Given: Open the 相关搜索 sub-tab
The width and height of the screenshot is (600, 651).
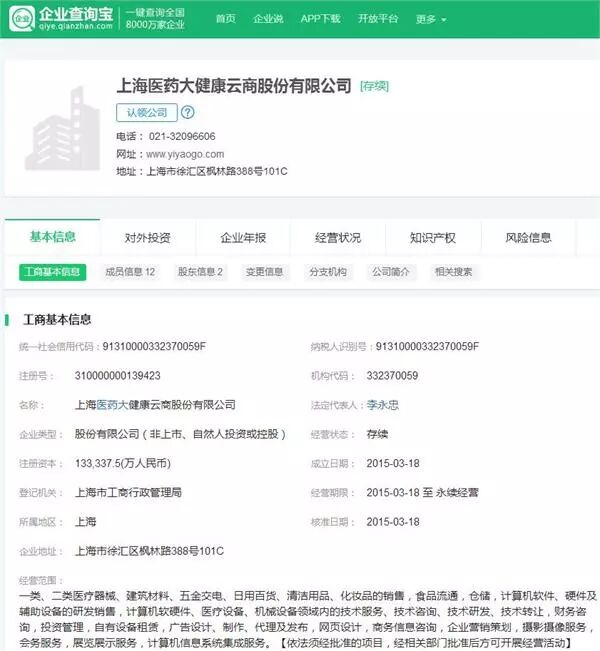Looking at the screenshot, I should click(453, 272).
